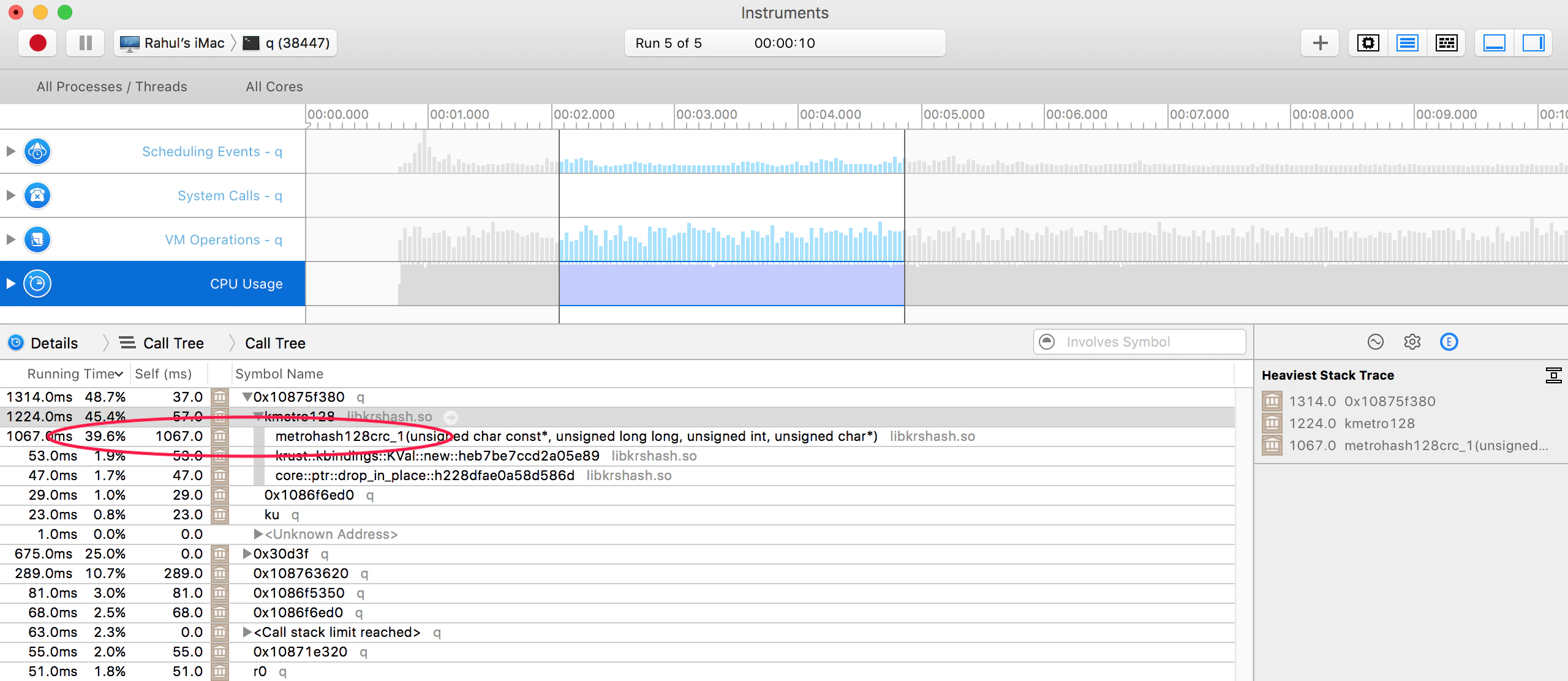Show the record settings inspector tab
This screenshot has width=1568, height=681.
pyautogui.click(x=1376, y=342)
